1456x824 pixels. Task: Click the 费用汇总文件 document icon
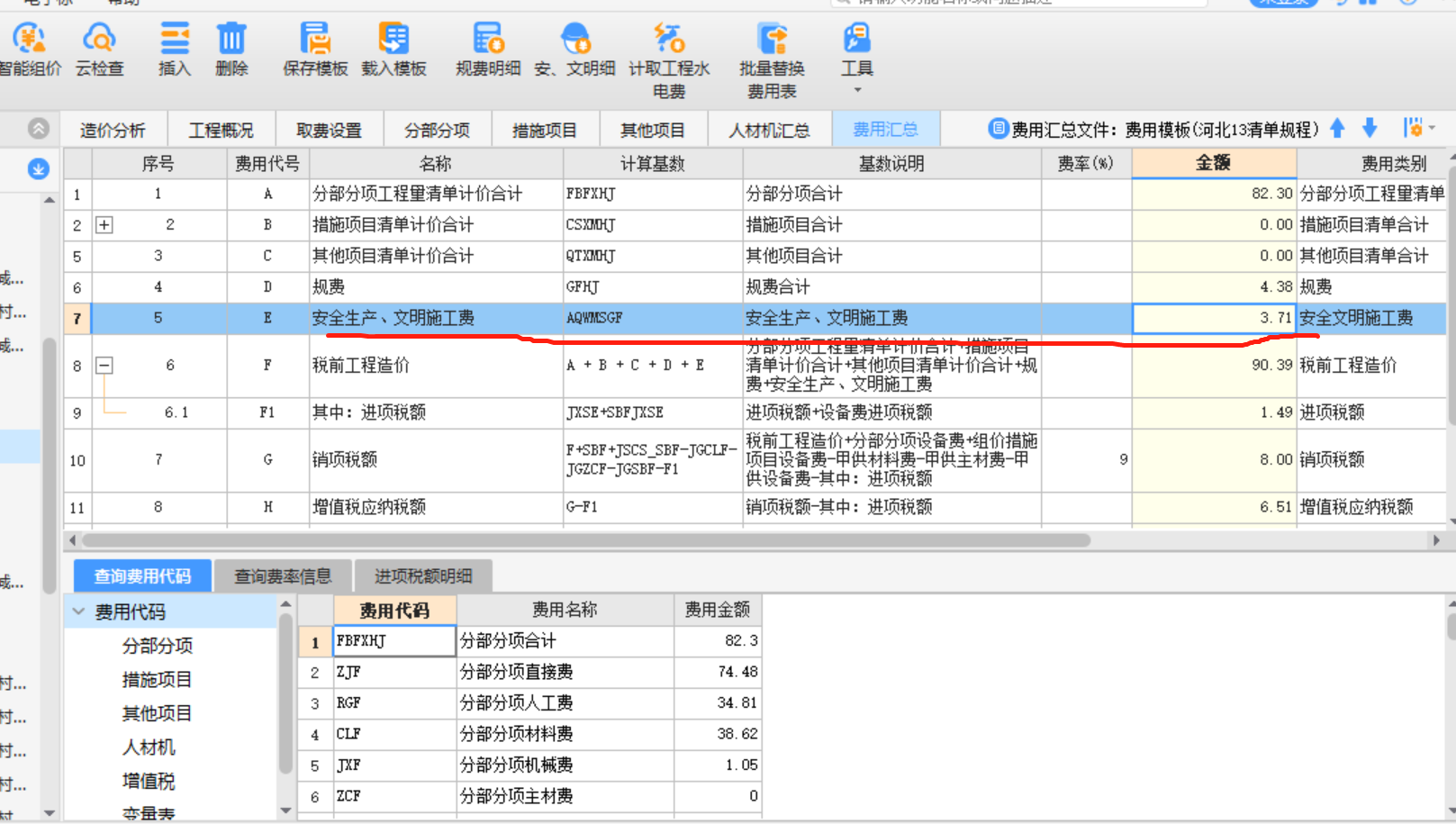click(x=998, y=129)
